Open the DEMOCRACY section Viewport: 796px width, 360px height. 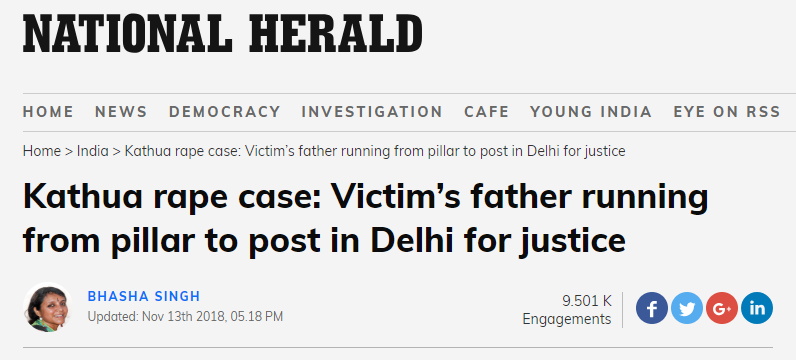[x=224, y=112]
